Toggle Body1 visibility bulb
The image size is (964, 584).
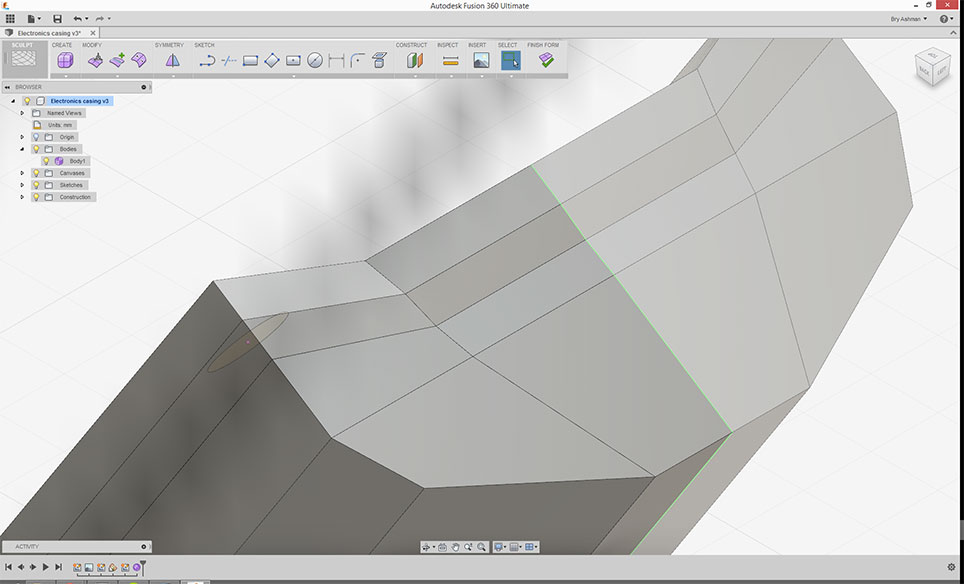46,161
